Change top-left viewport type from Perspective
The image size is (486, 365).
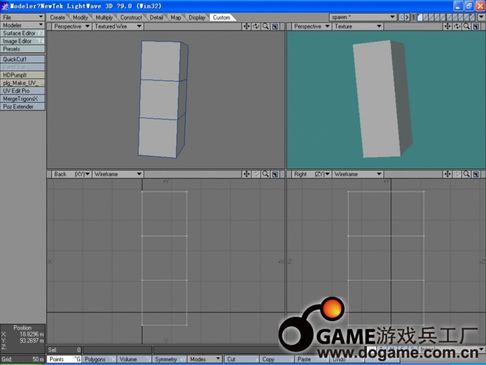click(71, 26)
